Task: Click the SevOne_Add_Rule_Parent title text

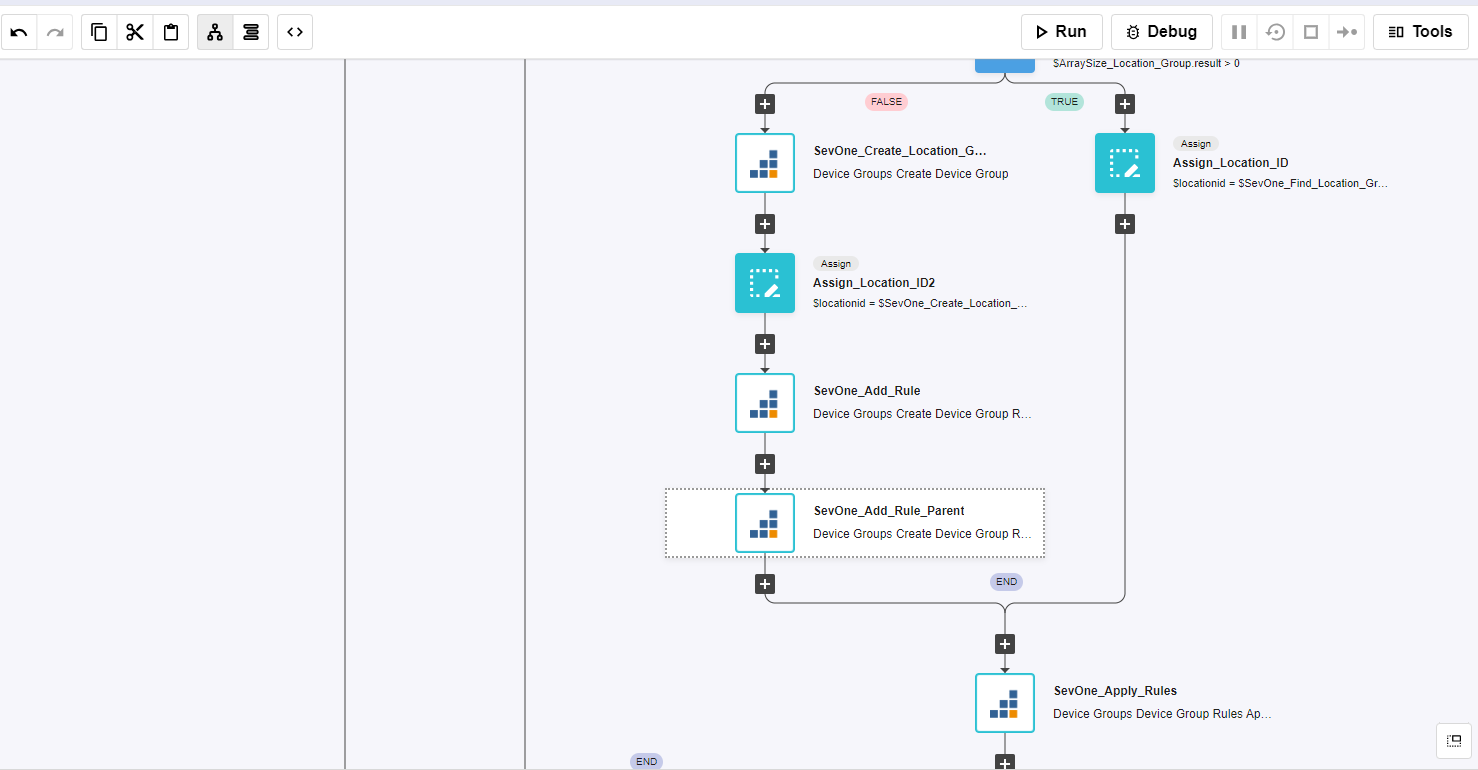Action: point(889,511)
